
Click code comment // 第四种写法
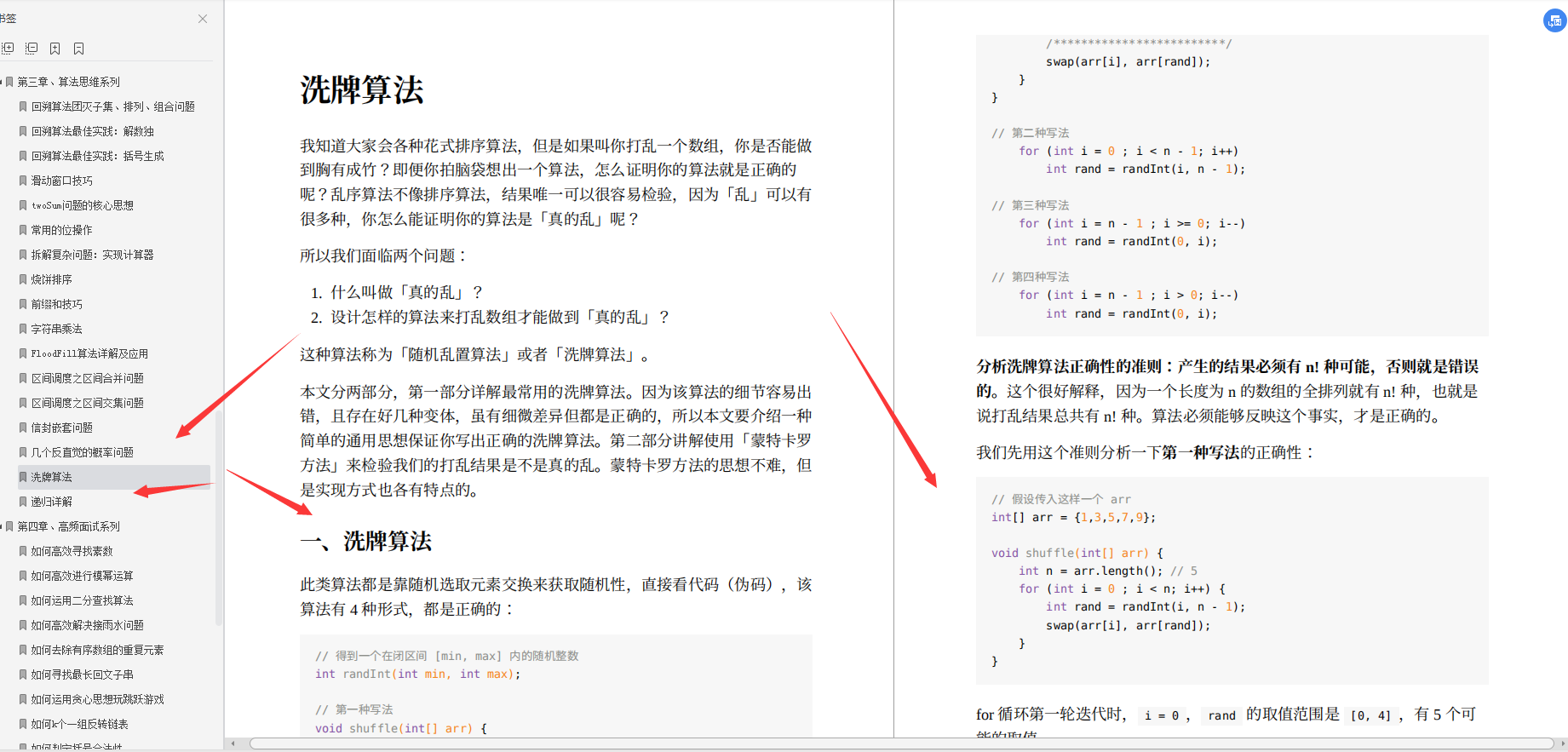pos(1031,277)
